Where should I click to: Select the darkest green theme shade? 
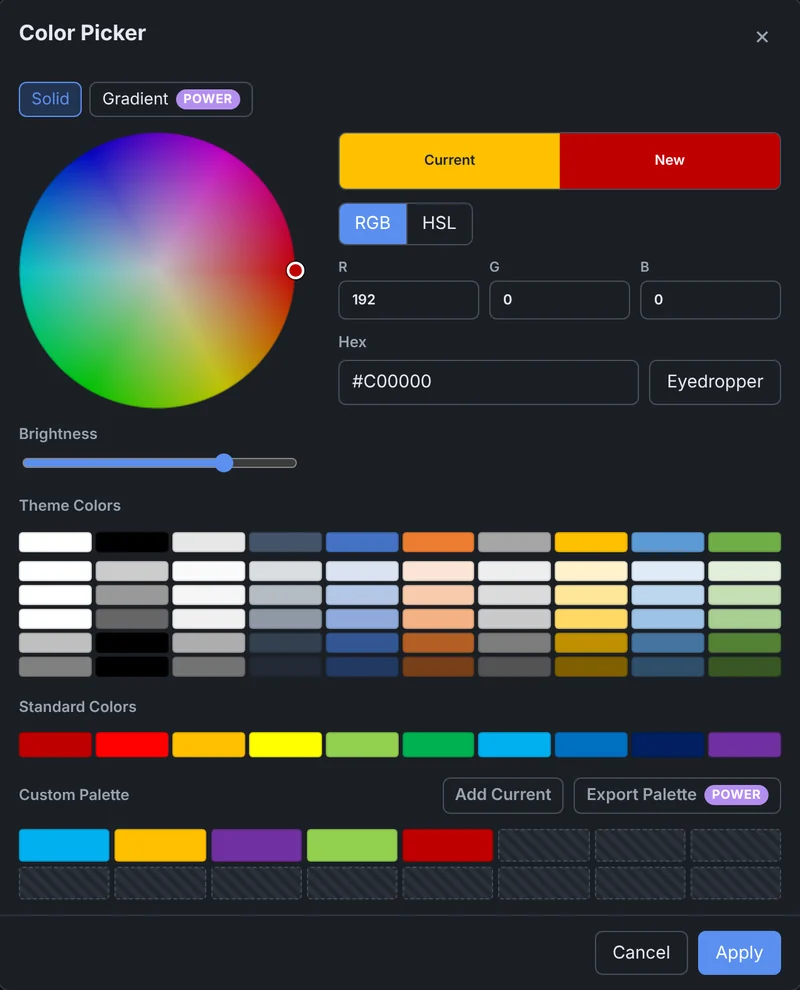(x=744, y=667)
